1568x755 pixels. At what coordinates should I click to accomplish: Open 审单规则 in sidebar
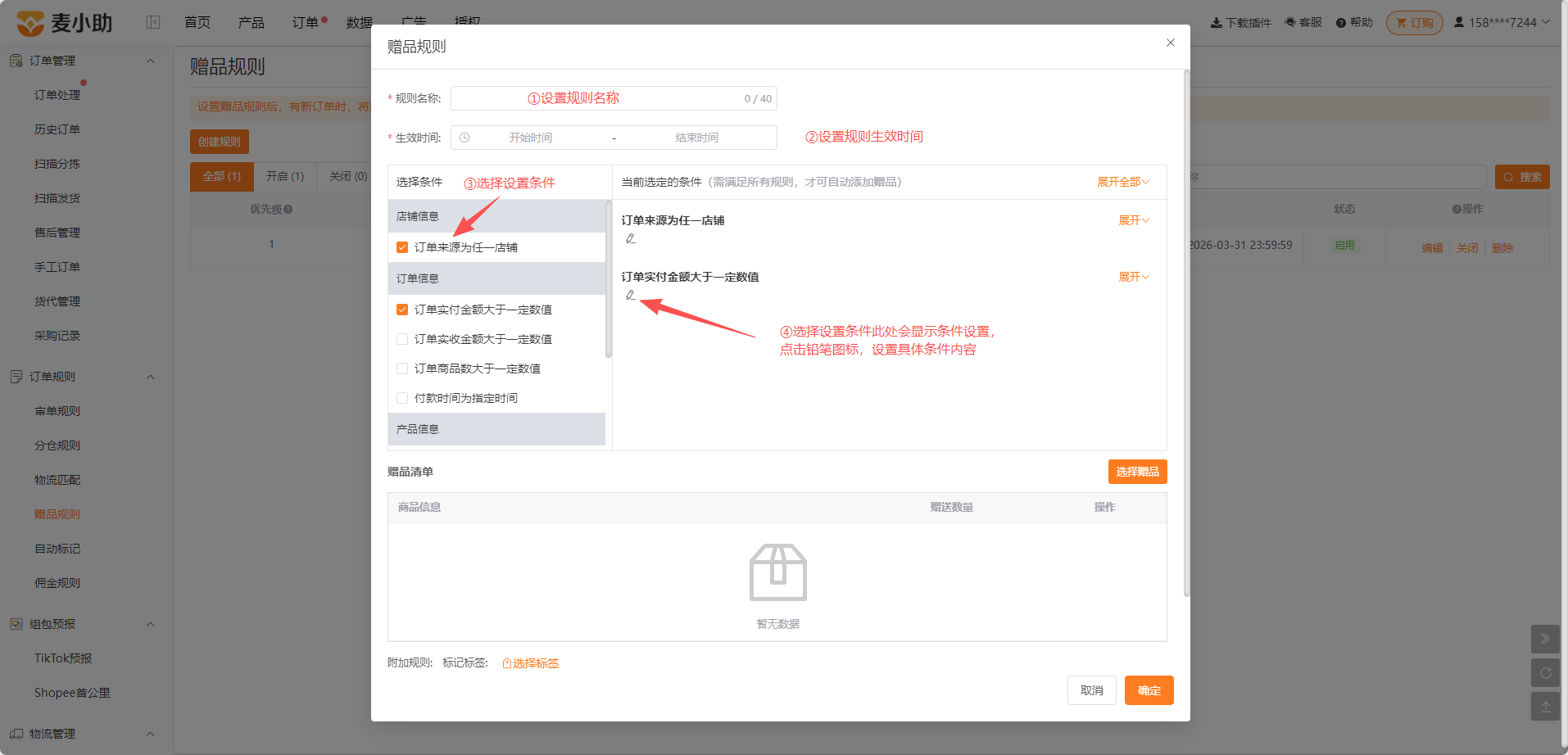pos(57,411)
